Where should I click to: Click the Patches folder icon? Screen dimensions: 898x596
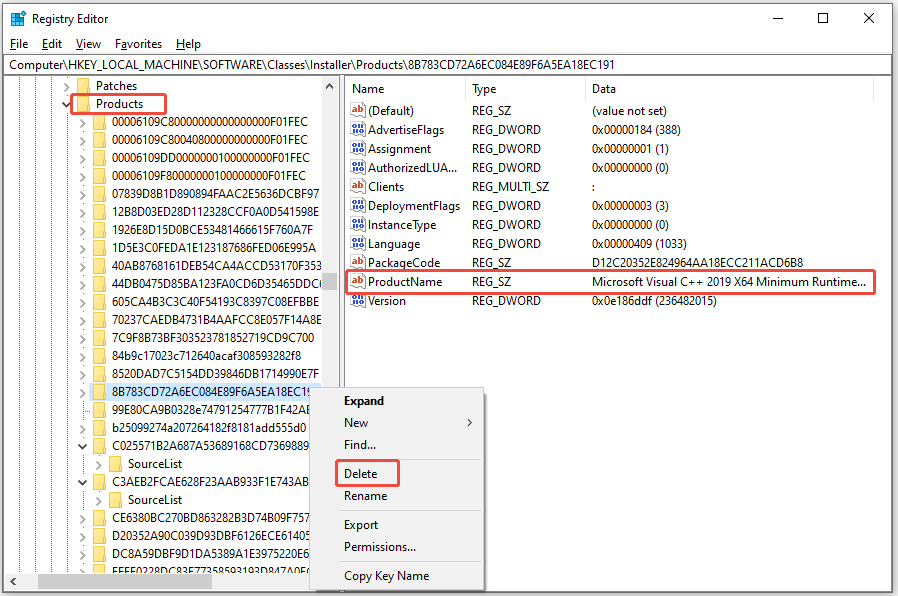pos(82,86)
